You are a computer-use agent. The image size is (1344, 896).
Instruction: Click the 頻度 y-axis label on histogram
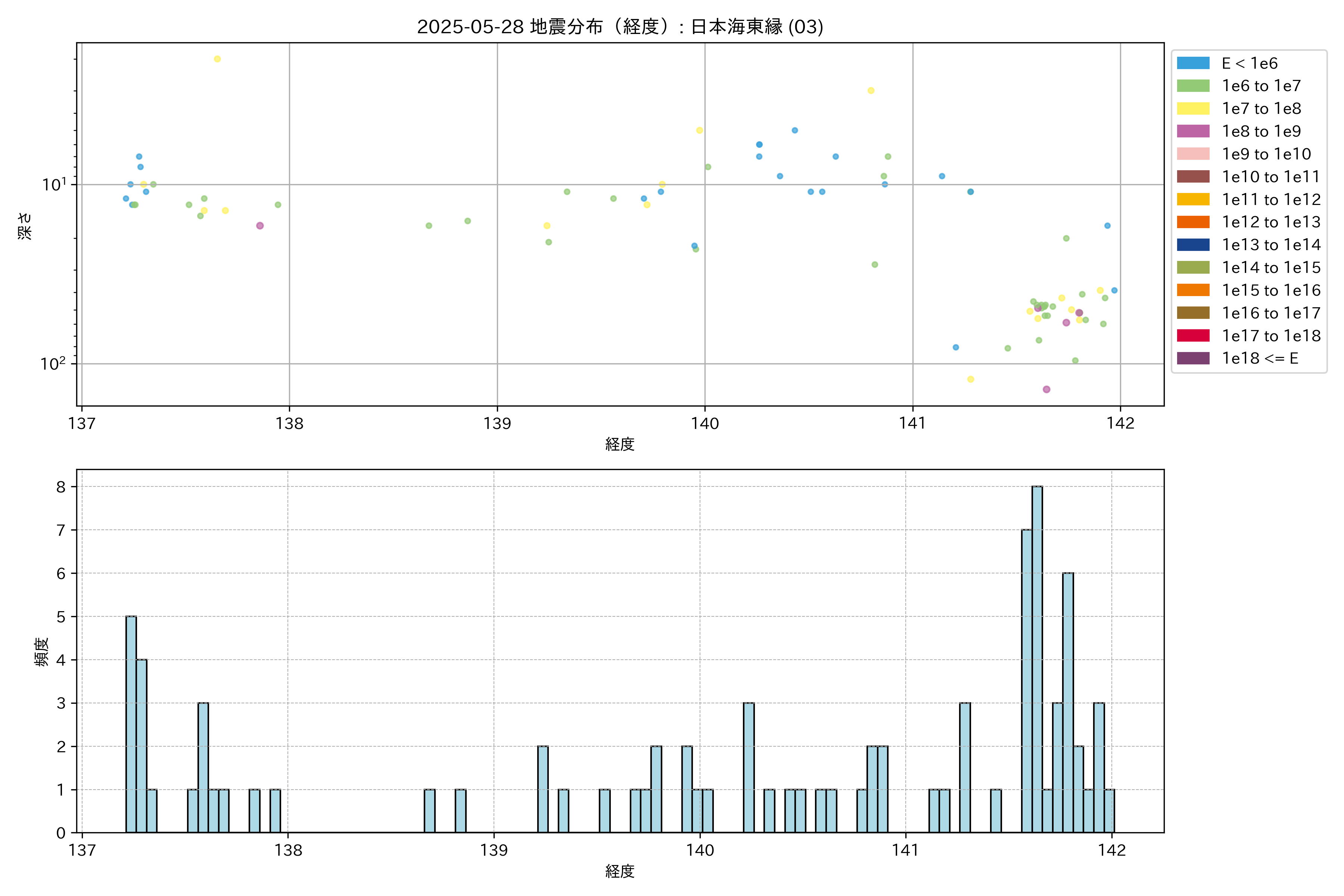(x=41, y=651)
